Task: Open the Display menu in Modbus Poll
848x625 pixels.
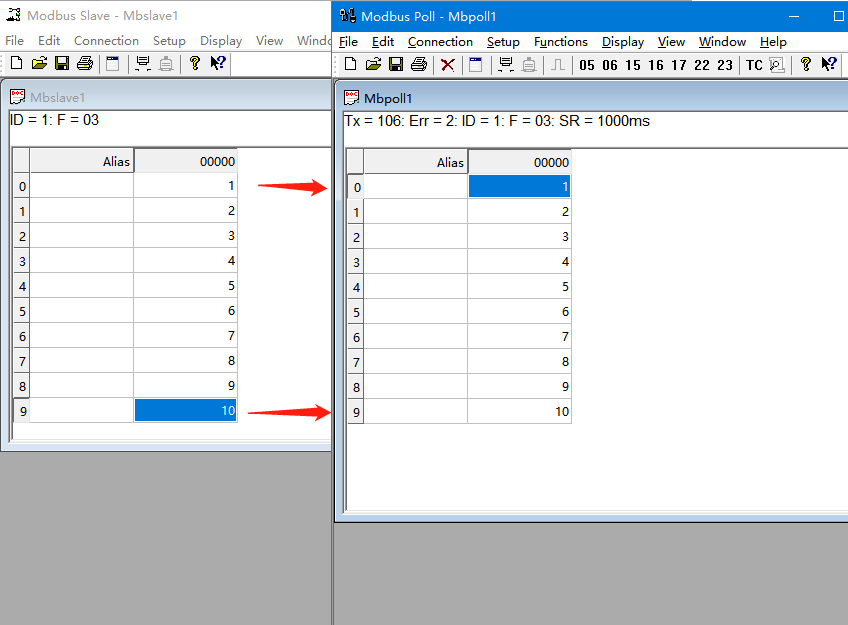Action: [x=622, y=42]
